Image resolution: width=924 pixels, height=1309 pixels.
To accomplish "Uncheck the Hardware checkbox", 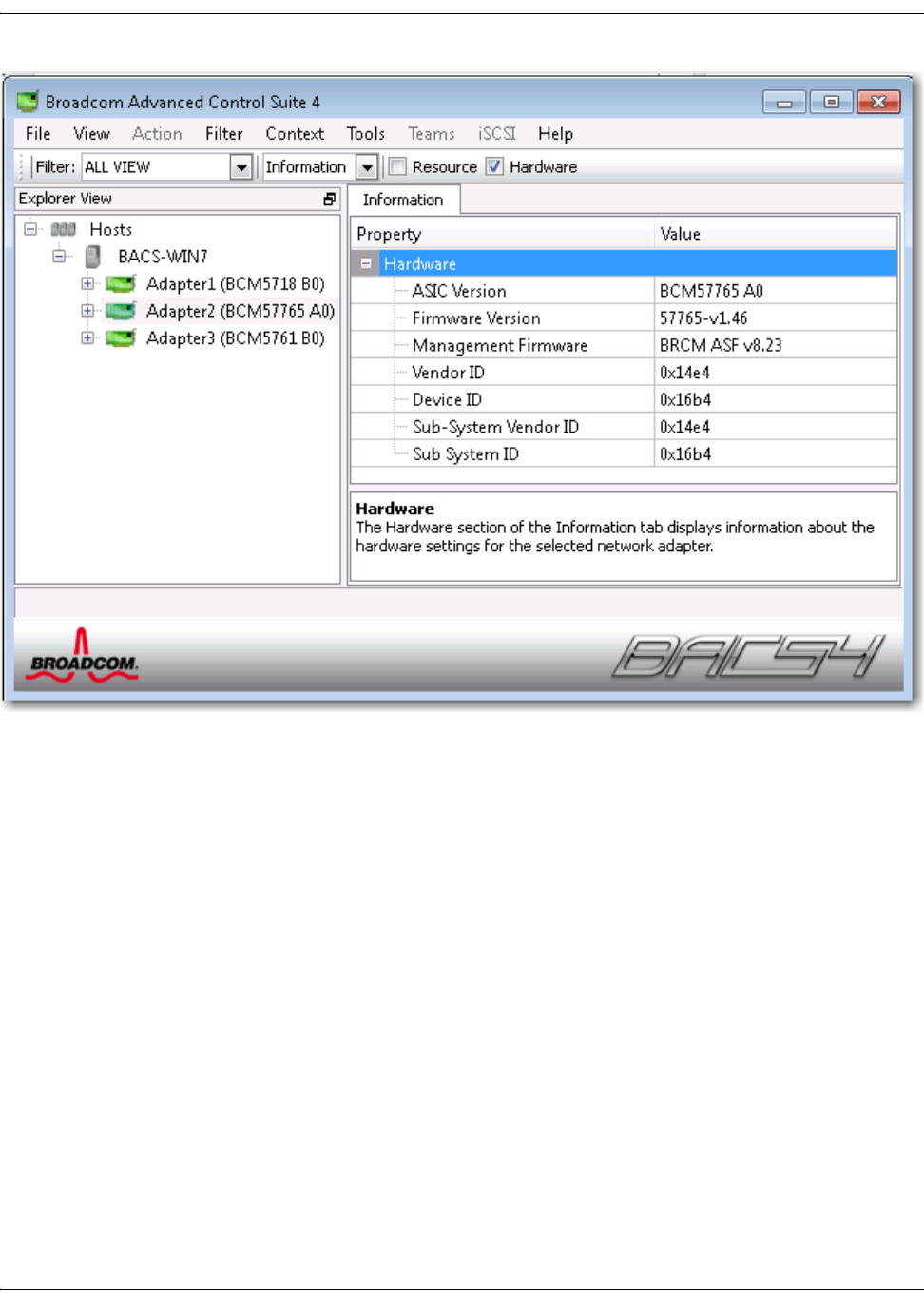I will (494, 166).
